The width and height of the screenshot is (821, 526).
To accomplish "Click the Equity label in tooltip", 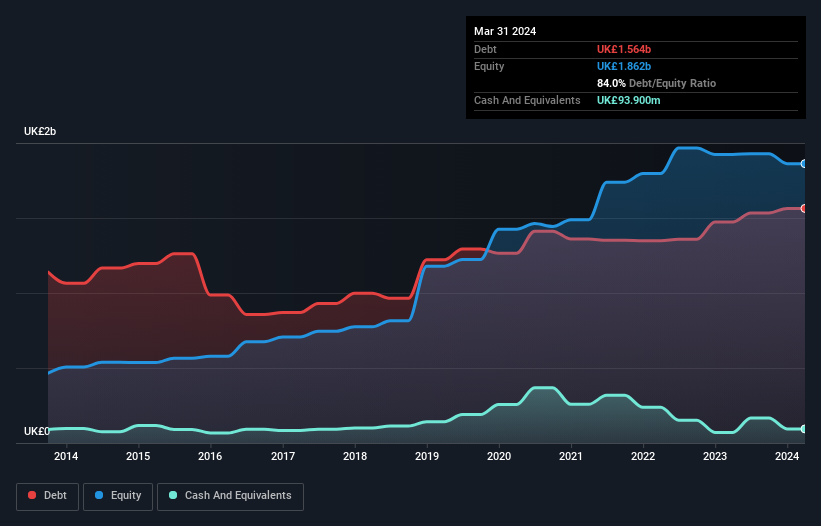I will click(489, 66).
